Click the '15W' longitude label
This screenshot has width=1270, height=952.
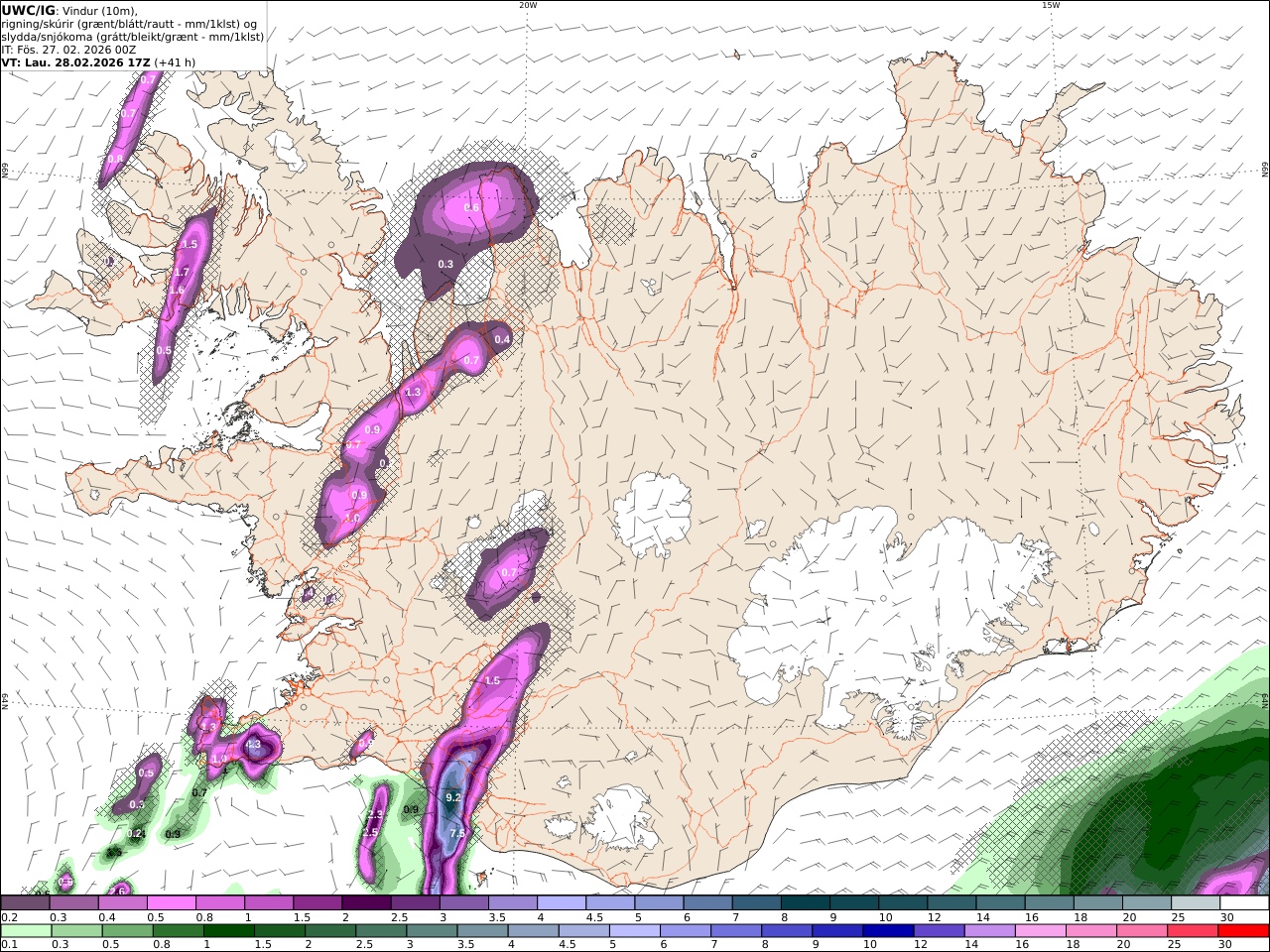click(x=1051, y=5)
